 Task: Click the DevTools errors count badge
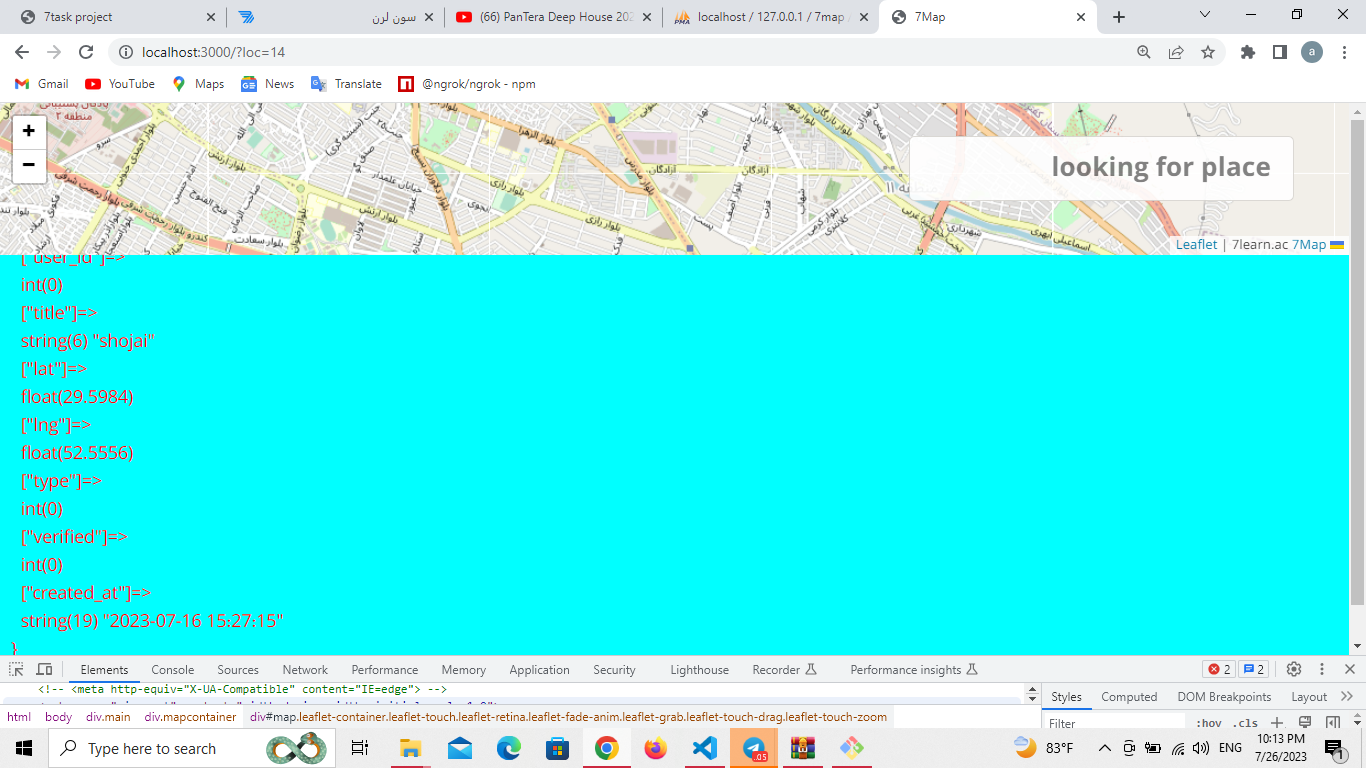point(1219,670)
